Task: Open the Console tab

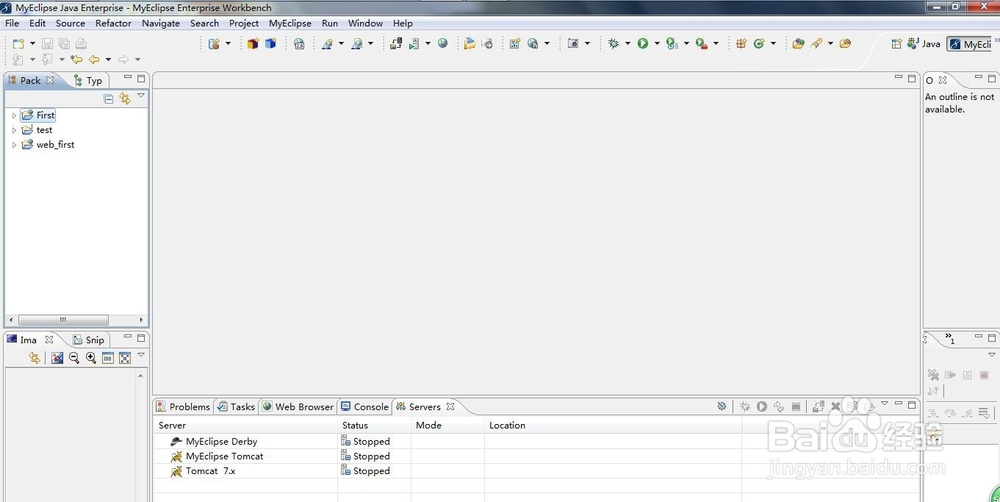Action: (x=365, y=406)
